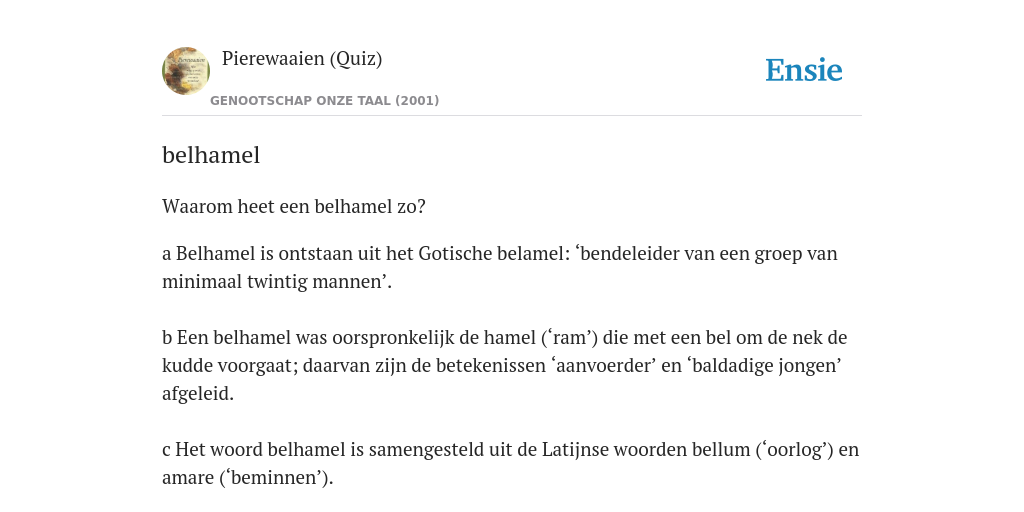Select answer c about Latijnse woorden bellum
The height and width of the screenshot is (512, 1024).
[511, 464]
